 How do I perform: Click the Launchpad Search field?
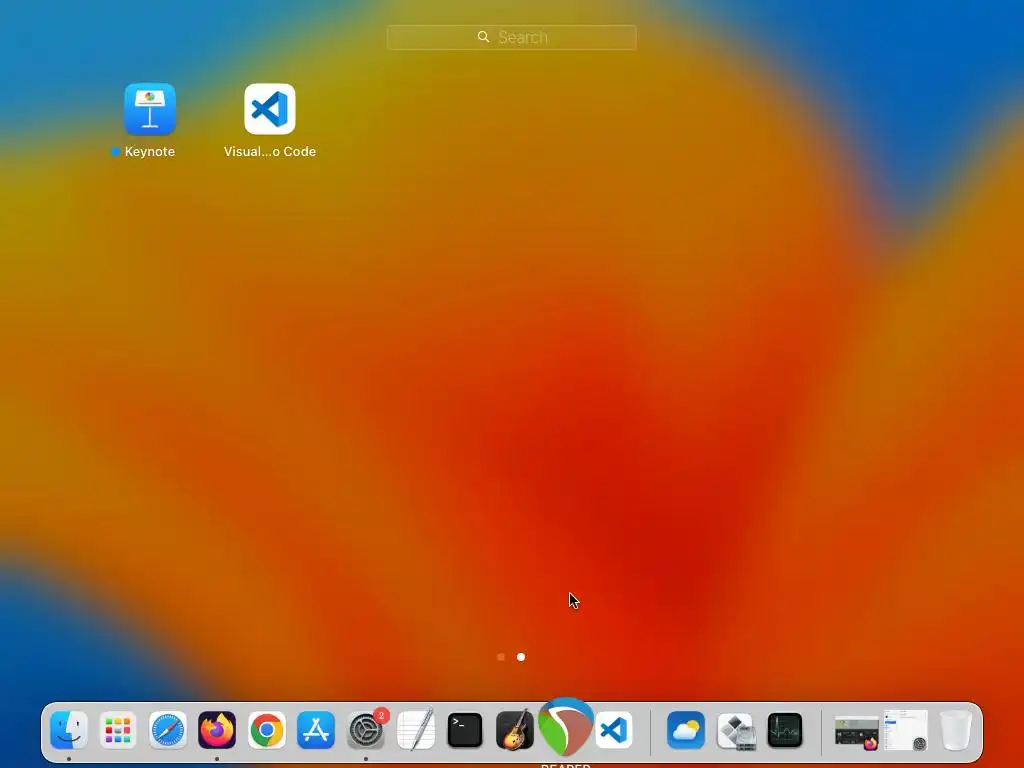pos(511,37)
